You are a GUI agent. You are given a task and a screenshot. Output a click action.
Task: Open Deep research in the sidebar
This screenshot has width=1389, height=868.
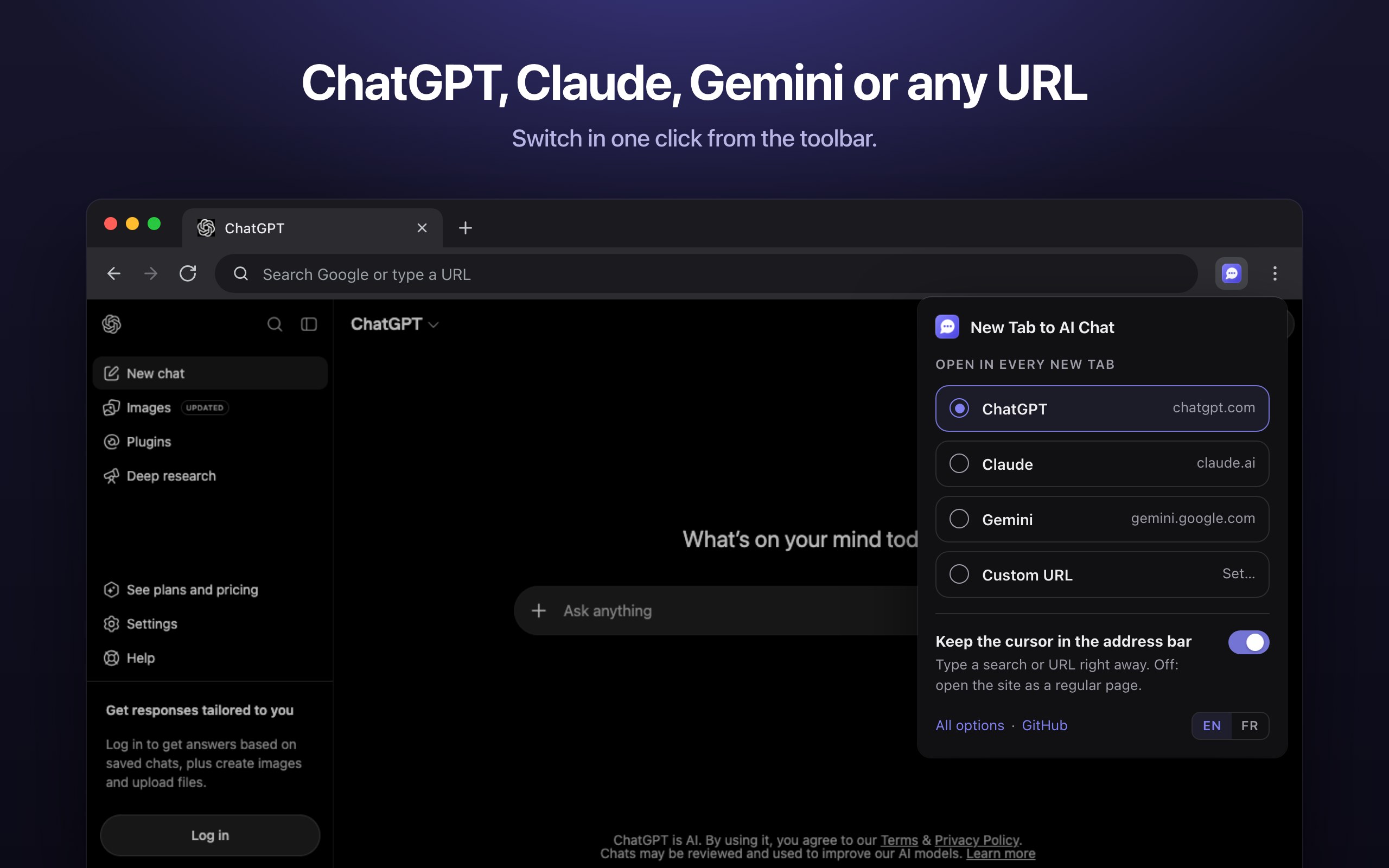[210, 476]
